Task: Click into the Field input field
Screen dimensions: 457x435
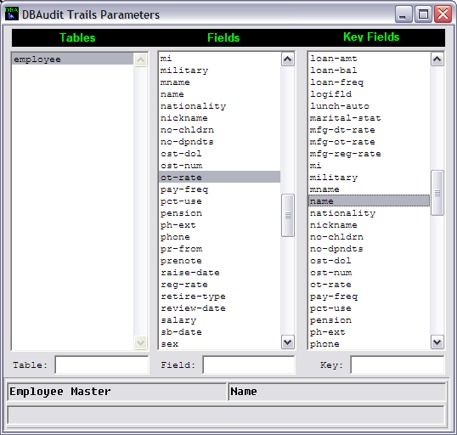Action: (x=249, y=365)
